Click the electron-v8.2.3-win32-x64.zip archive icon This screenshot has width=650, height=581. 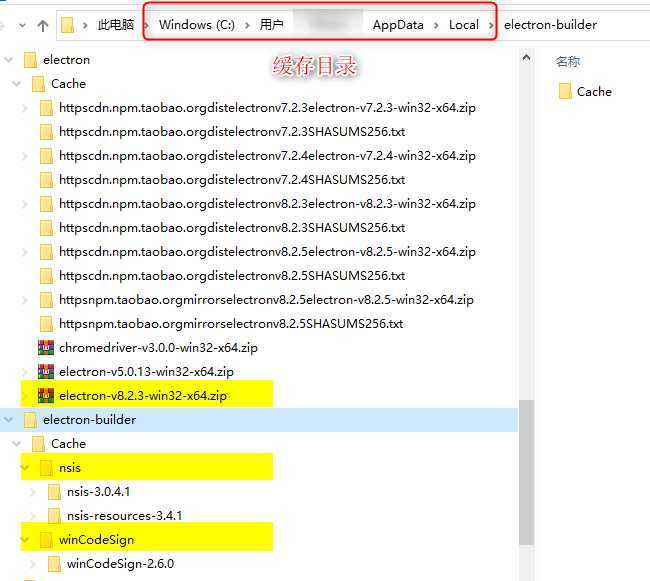46,396
